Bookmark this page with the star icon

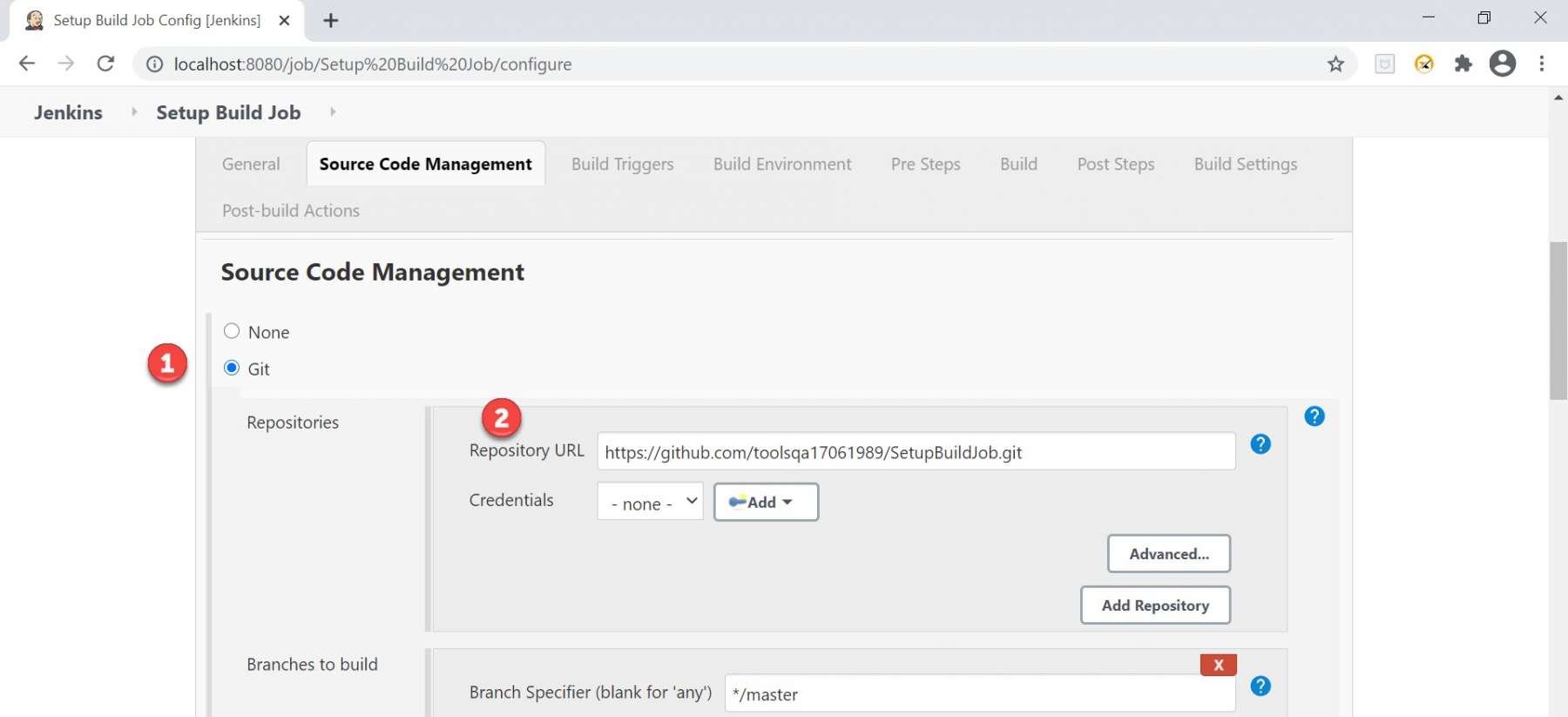pyautogui.click(x=1335, y=64)
